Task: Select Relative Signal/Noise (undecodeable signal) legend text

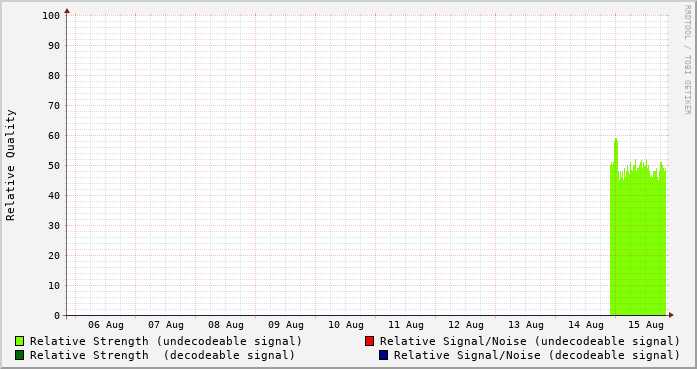Action: pos(530,341)
